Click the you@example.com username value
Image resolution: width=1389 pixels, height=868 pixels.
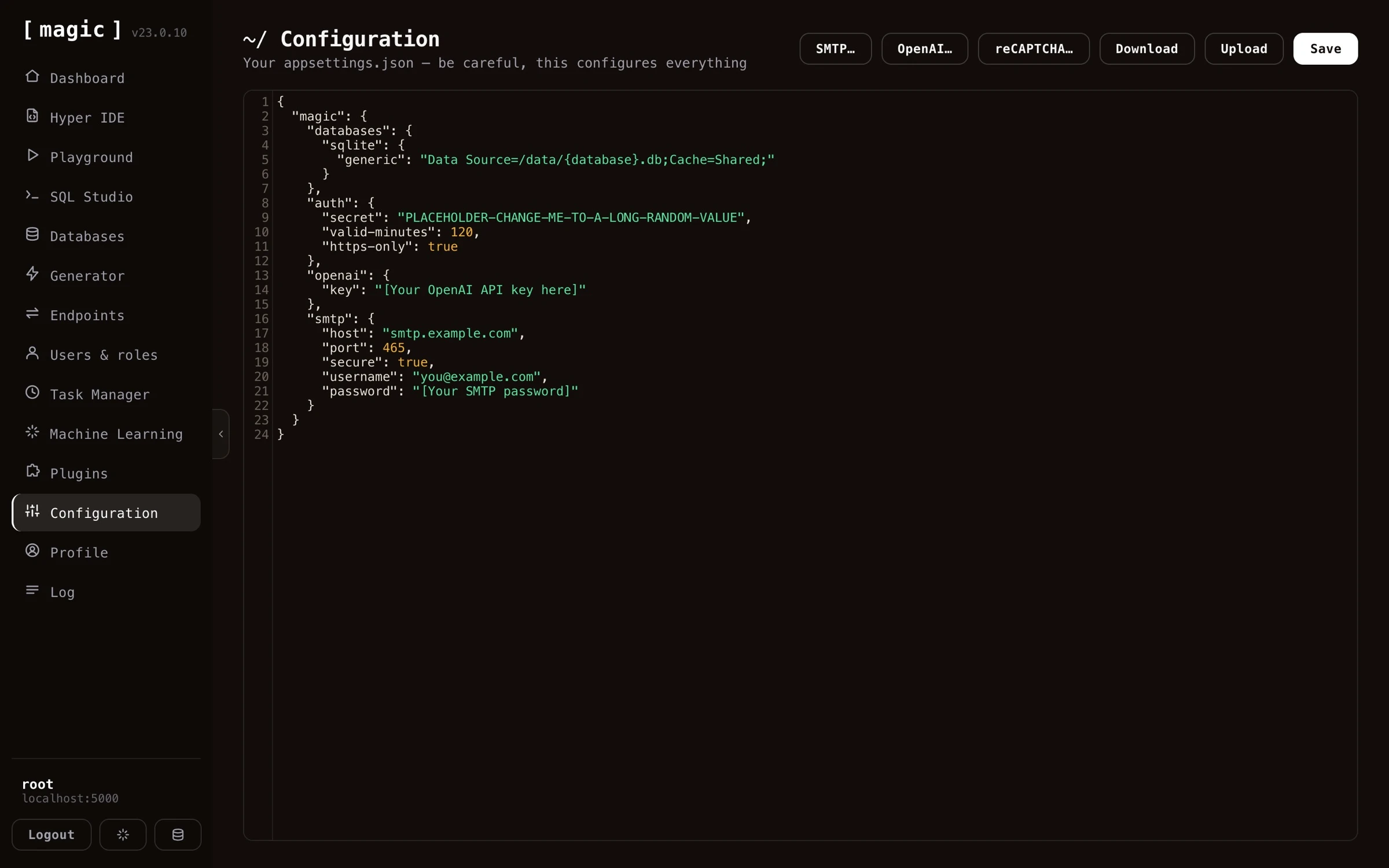[x=476, y=377]
